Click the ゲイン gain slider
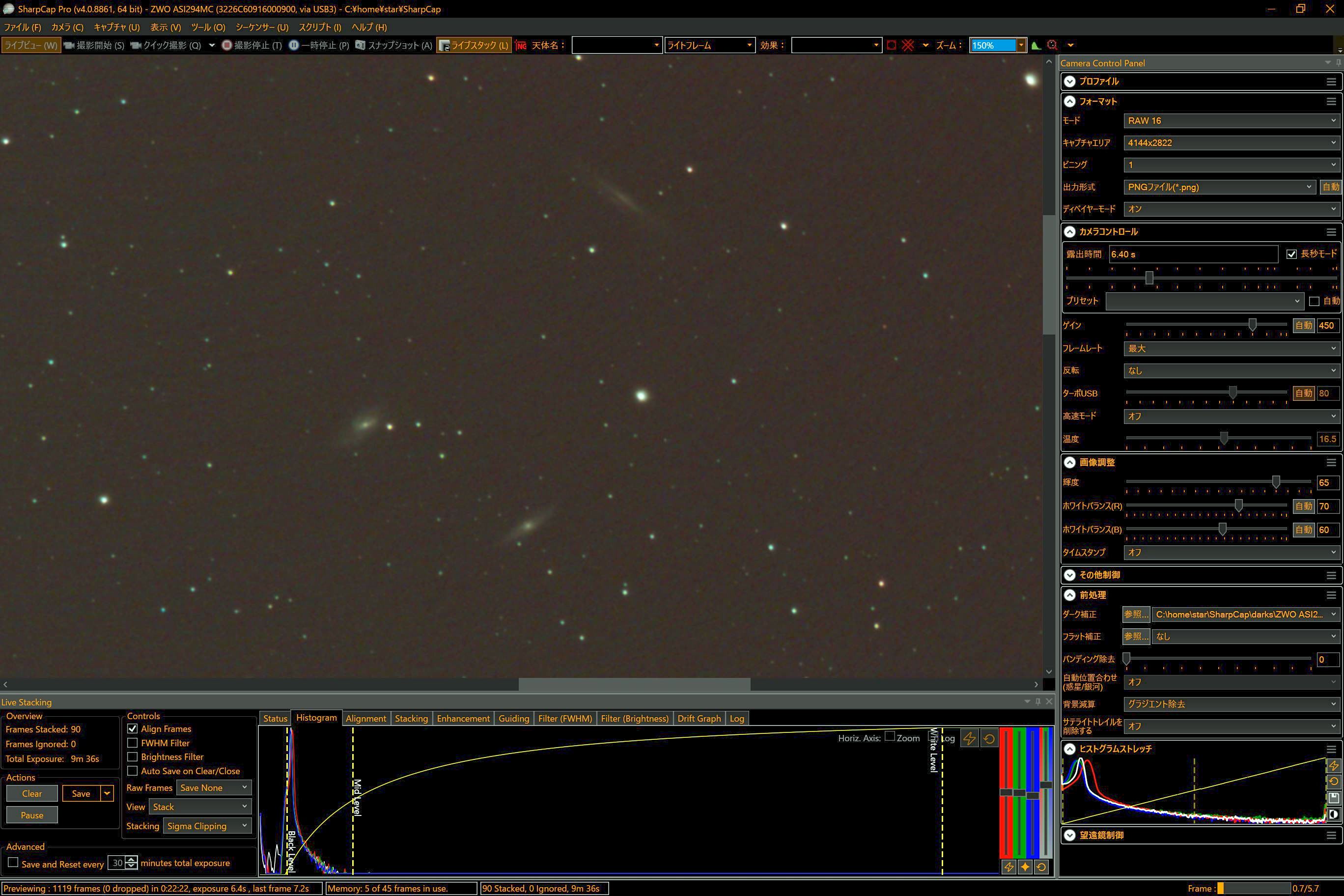The width and height of the screenshot is (1344, 896). (1252, 325)
